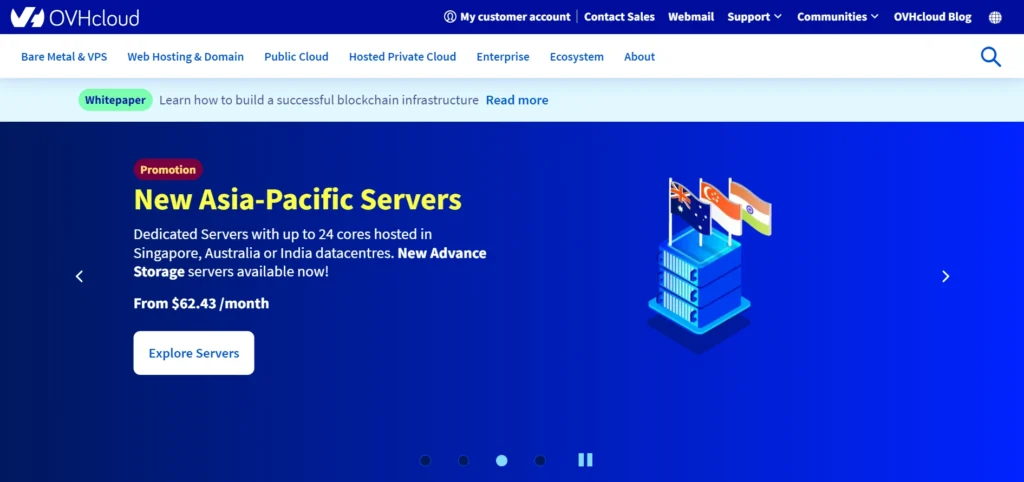Viewport: 1024px width, 482px height.
Task: Select the fourth carousel dot
Action: click(540, 460)
